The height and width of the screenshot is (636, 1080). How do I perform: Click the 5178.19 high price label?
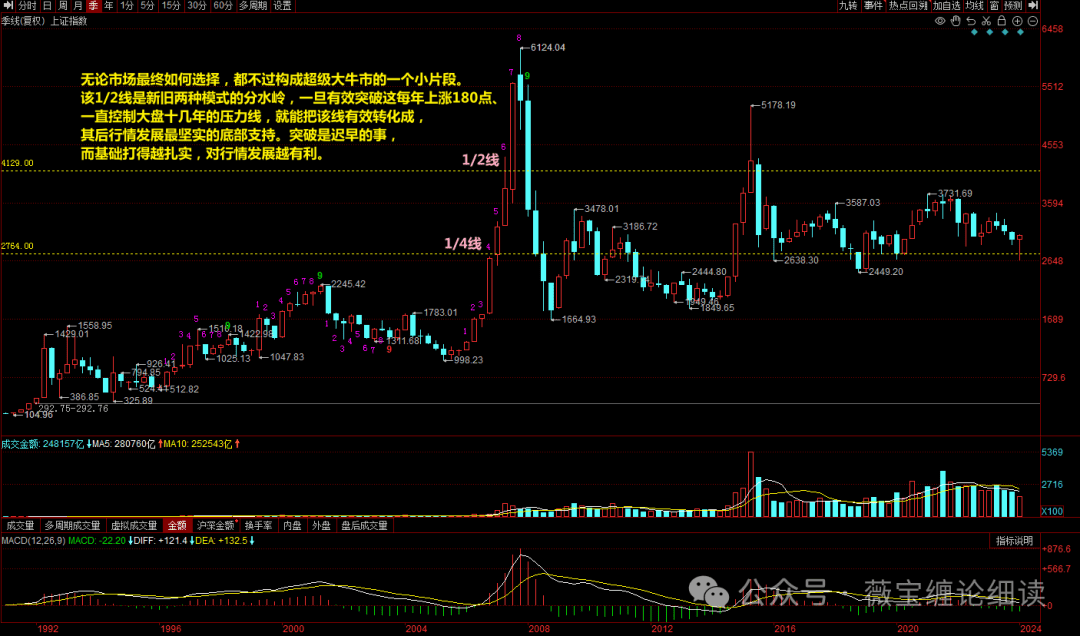tap(778, 105)
